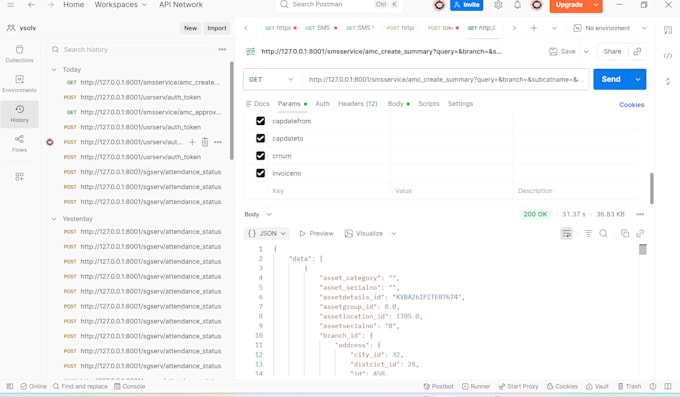Viewport: 680px width, 397px height.
Task: Open Trash in the status bar
Action: pyautogui.click(x=629, y=386)
